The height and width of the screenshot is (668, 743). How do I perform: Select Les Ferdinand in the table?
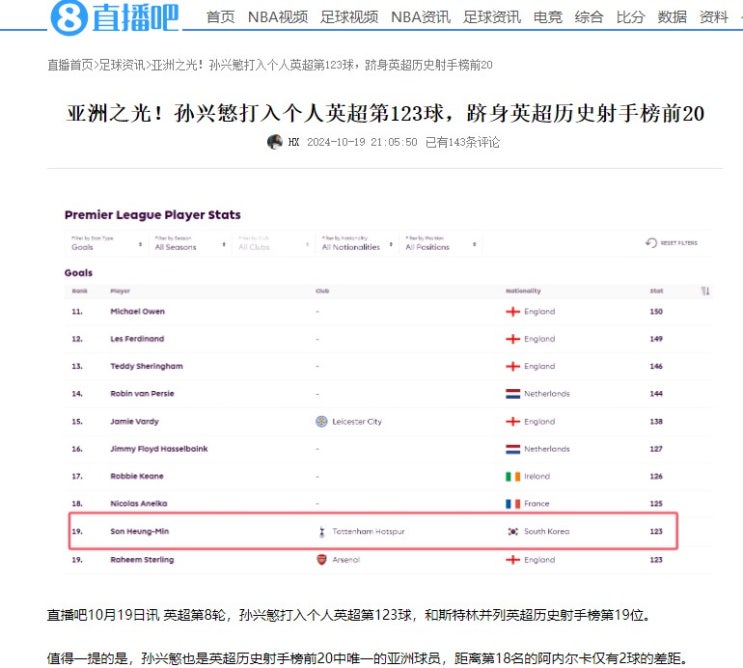pyautogui.click(x=137, y=339)
